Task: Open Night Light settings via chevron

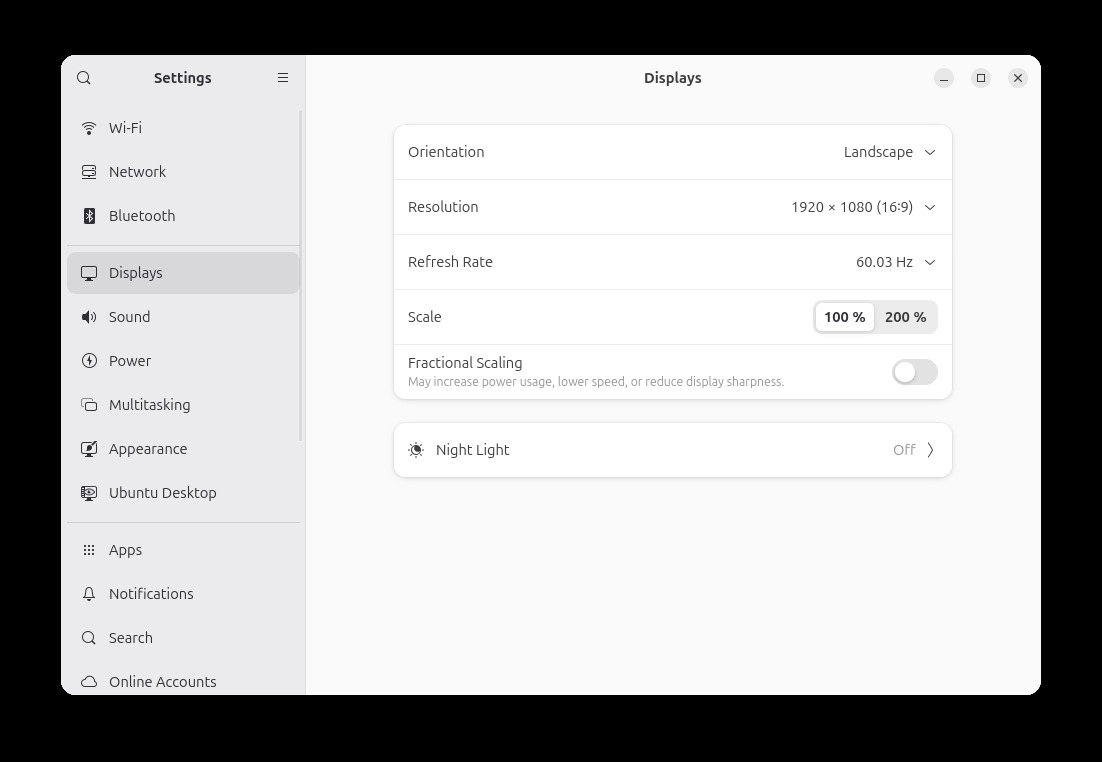Action: [930, 450]
